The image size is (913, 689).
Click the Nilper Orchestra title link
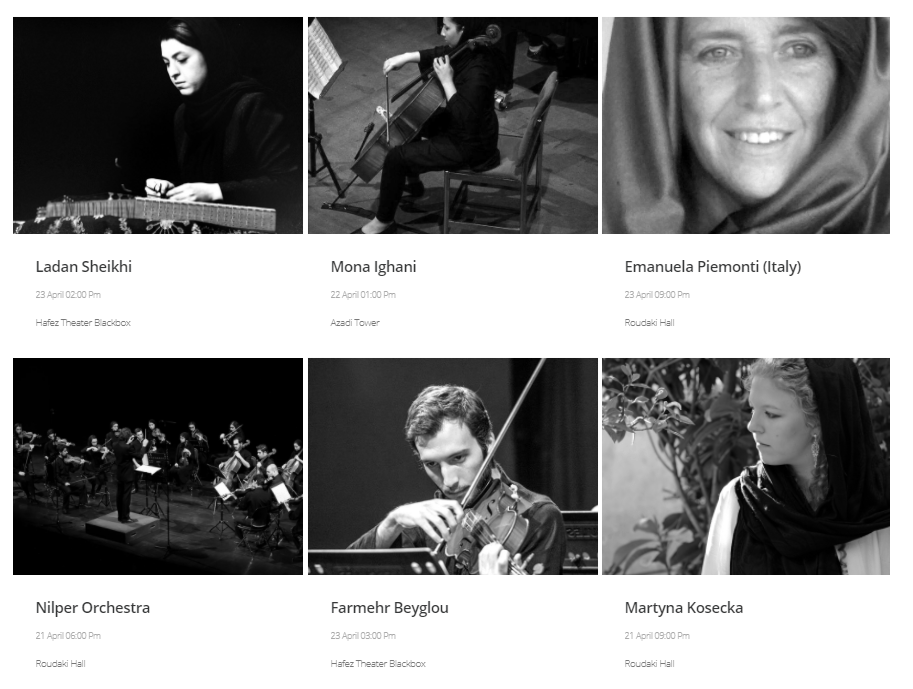[93, 607]
